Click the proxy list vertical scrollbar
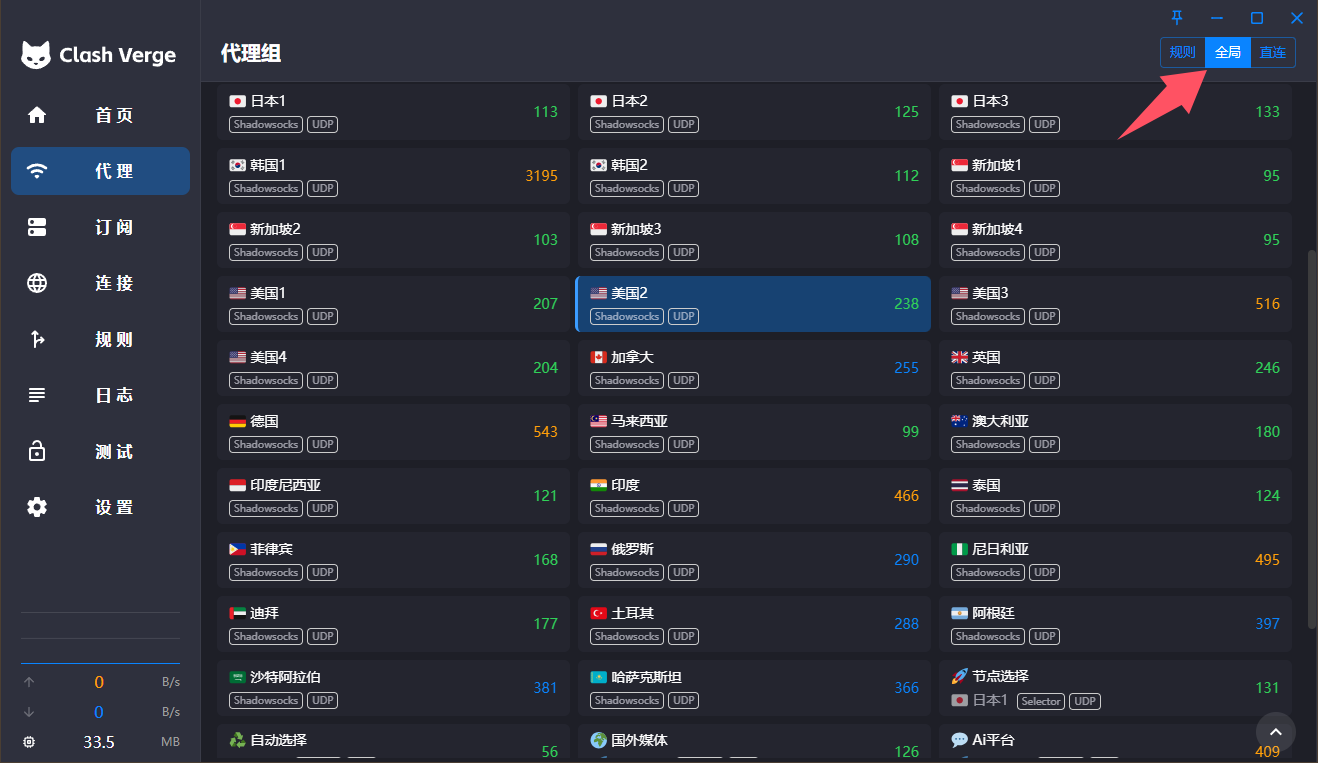The image size is (1318, 763). (1312, 438)
